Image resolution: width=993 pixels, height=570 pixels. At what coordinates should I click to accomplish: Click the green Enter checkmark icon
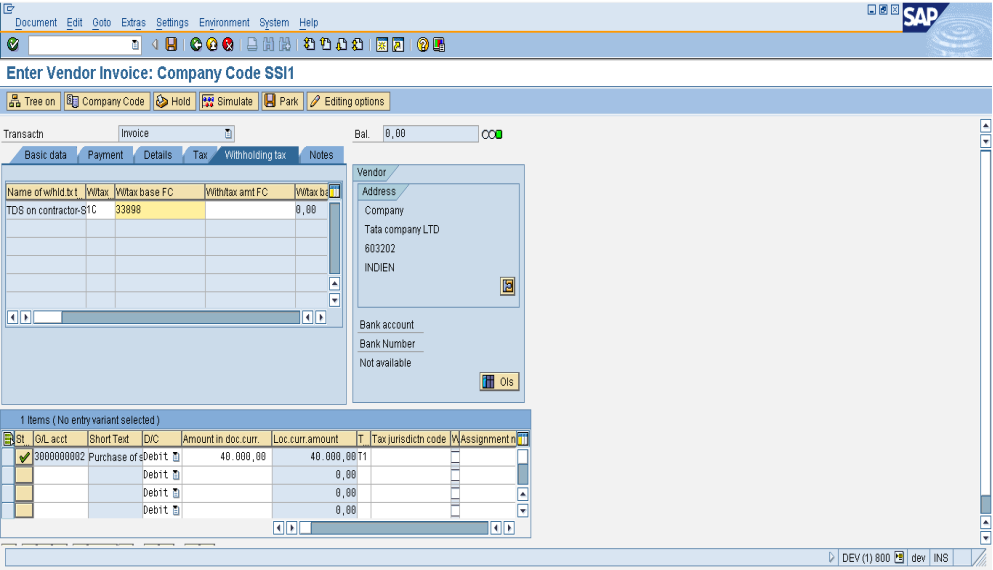tap(12, 45)
